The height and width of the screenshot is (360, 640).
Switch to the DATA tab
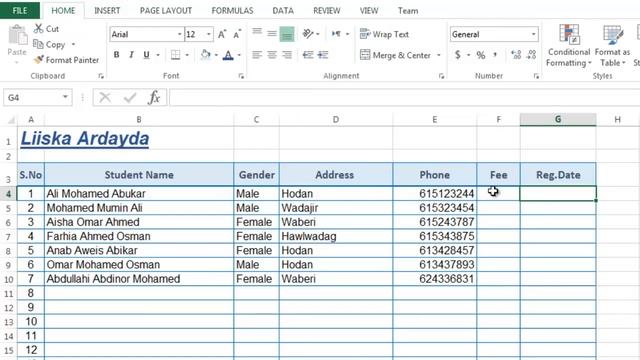coord(283,11)
